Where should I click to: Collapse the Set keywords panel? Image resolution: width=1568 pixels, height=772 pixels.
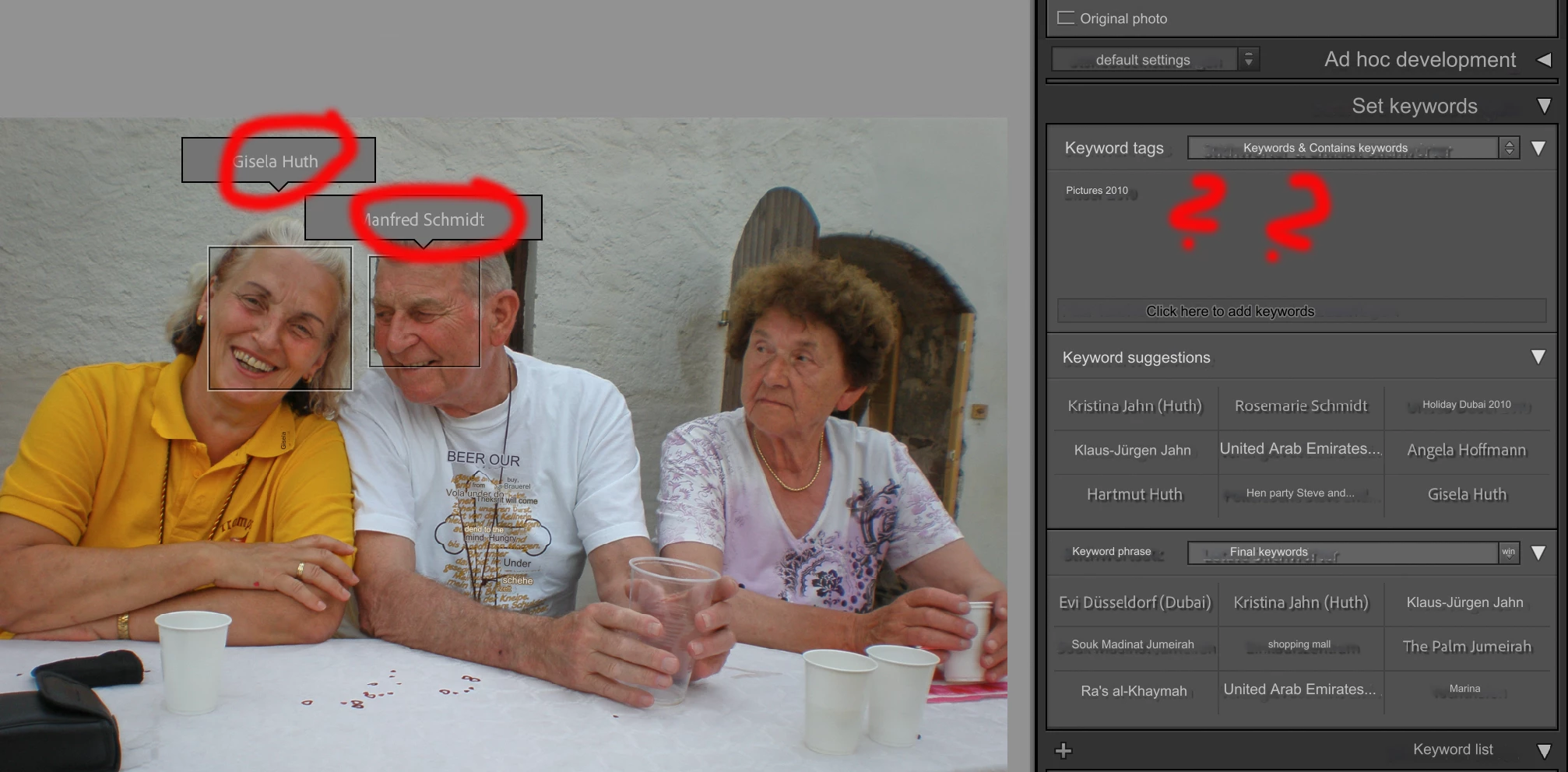tap(1543, 106)
